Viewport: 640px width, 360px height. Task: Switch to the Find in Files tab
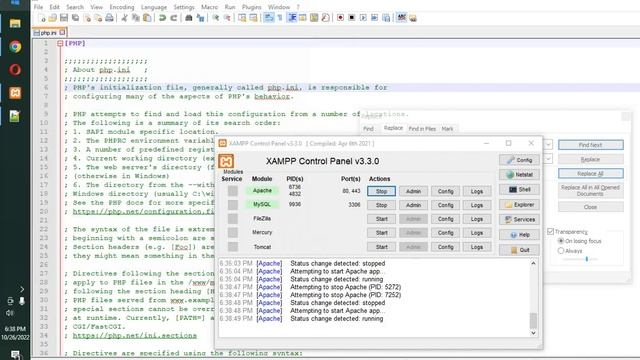coord(422,129)
